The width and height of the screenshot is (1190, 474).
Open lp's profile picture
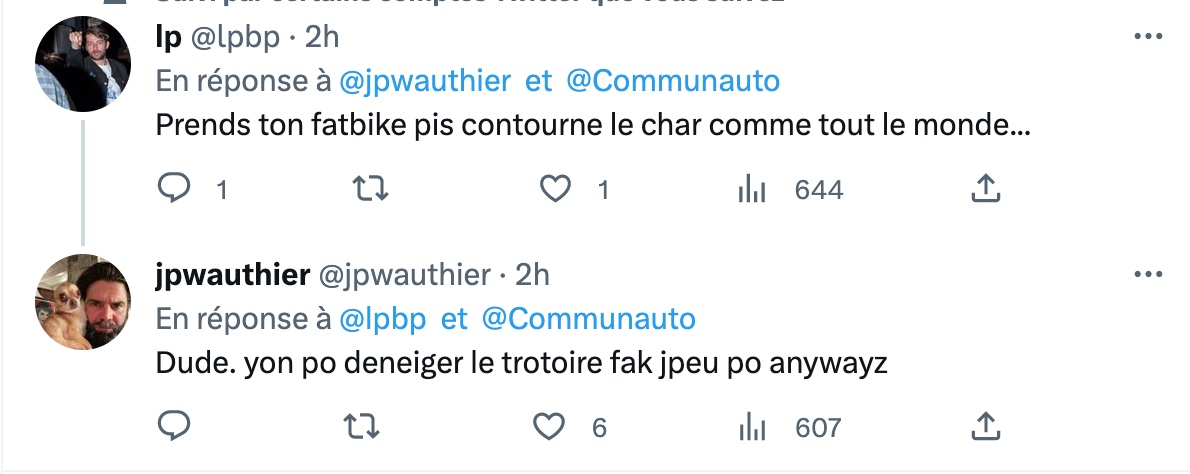tap(83, 64)
